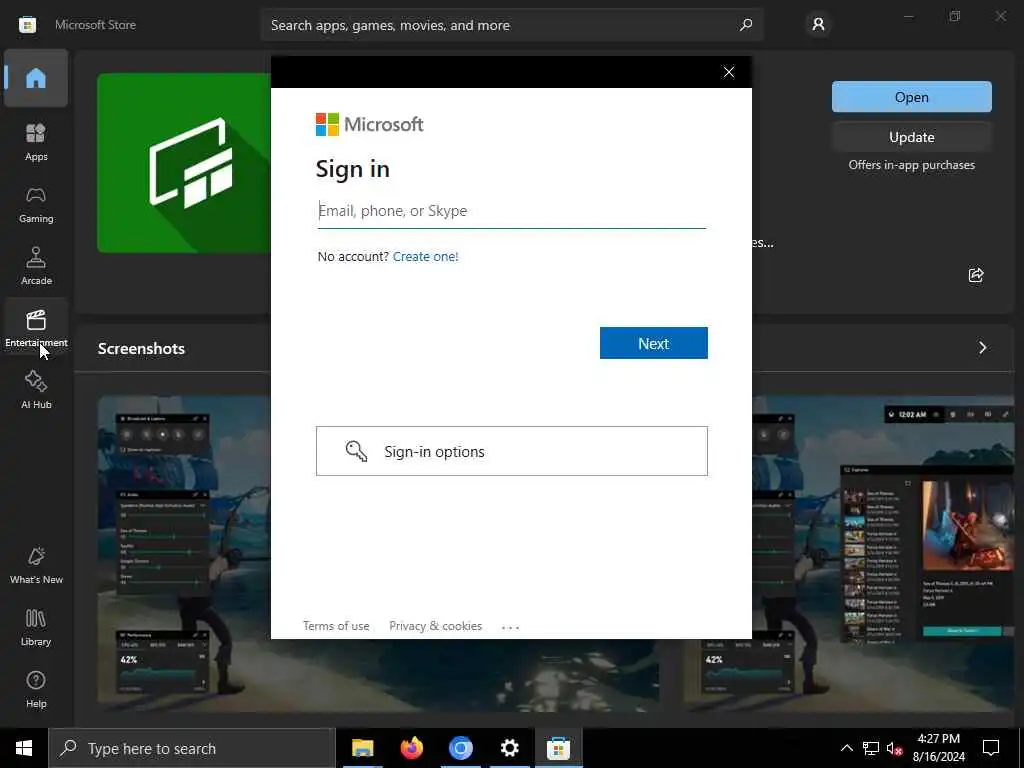The height and width of the screenshot is (768, 1024).
Task: Open the Help section
Action: pos(36,689)
